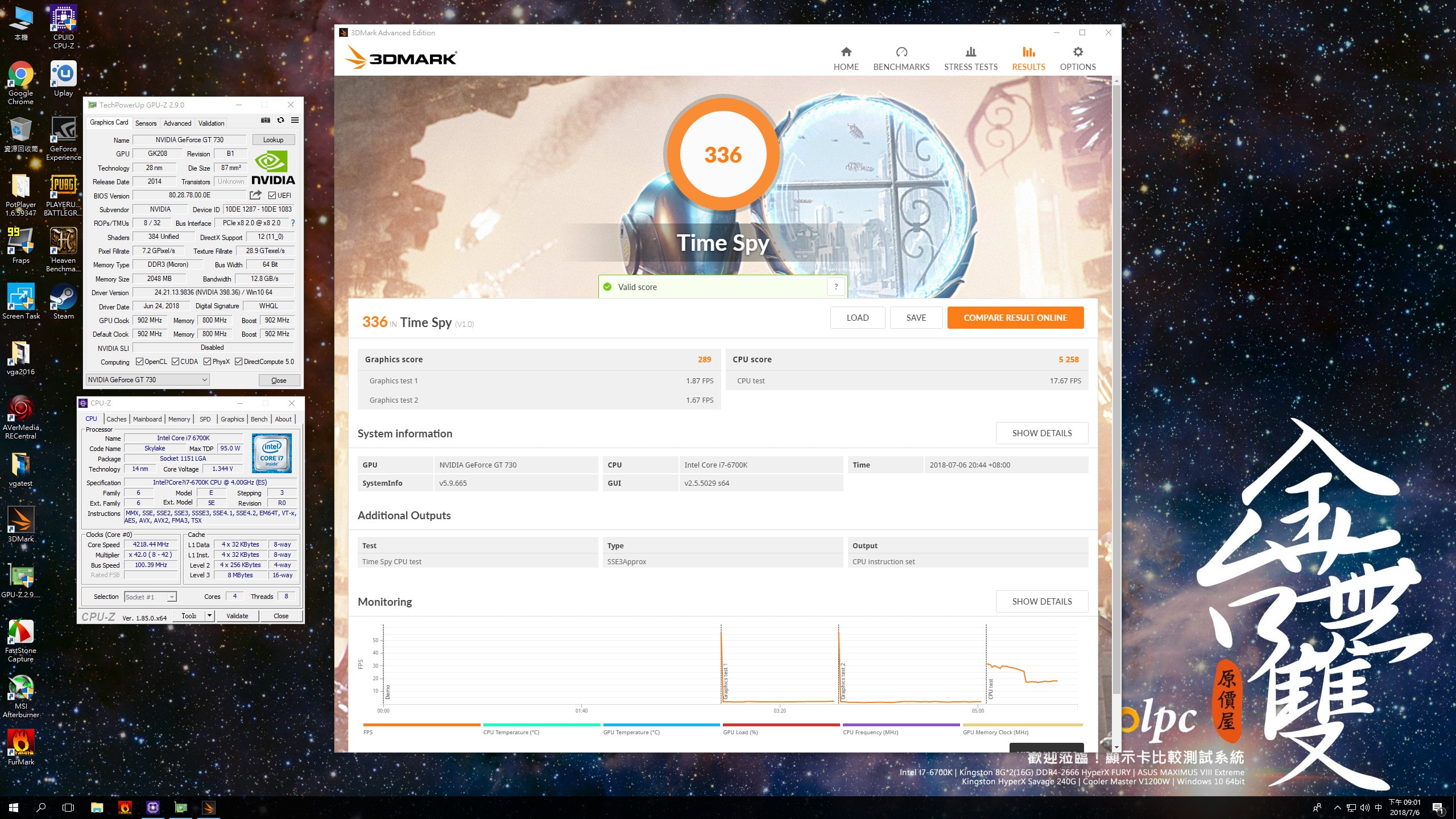Switch to the Sensors tab in GPU-Z
1456x819 pixels.
pos(146,123)
